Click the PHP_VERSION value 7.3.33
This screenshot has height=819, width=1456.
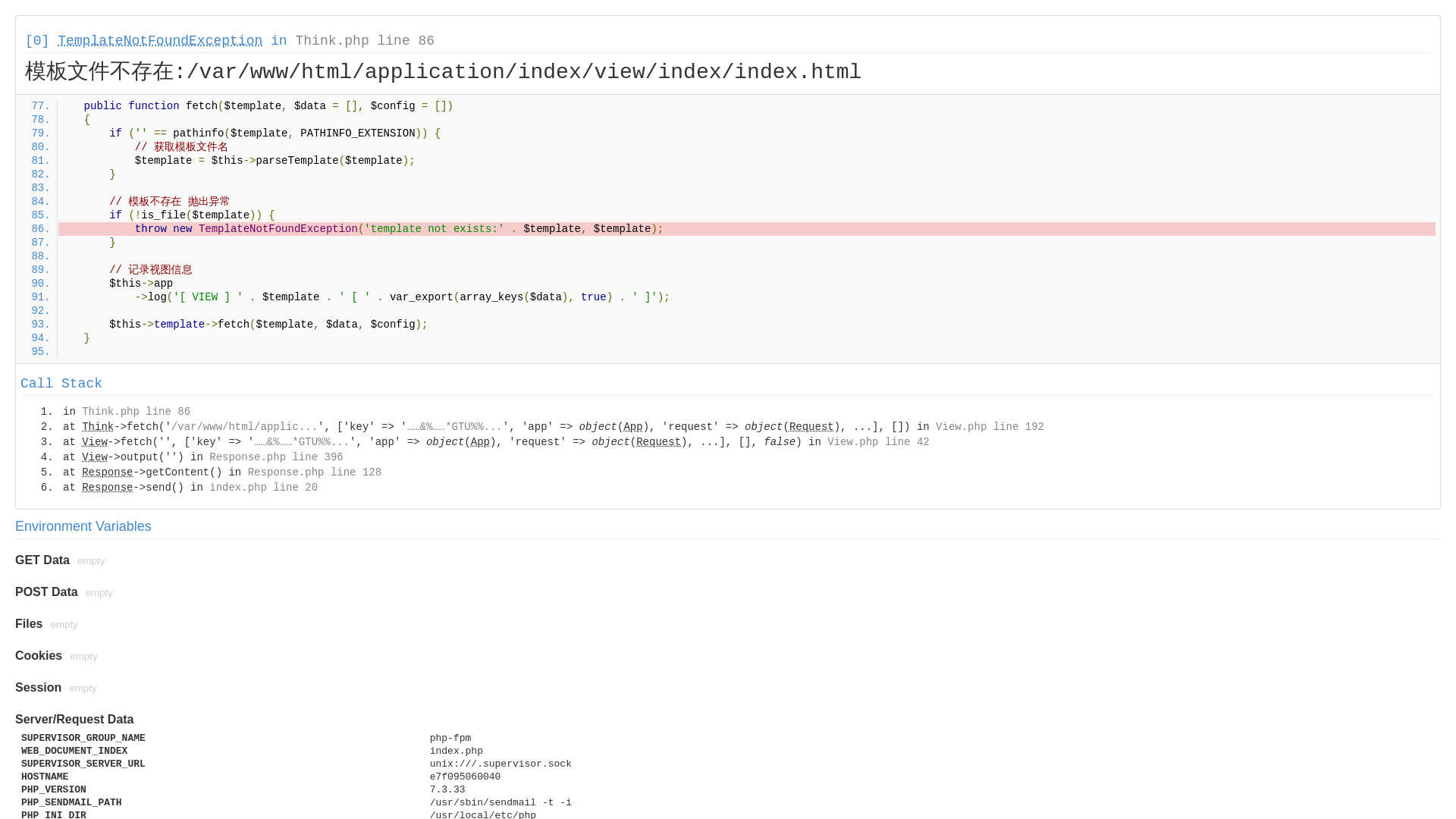tap(447, 790)
